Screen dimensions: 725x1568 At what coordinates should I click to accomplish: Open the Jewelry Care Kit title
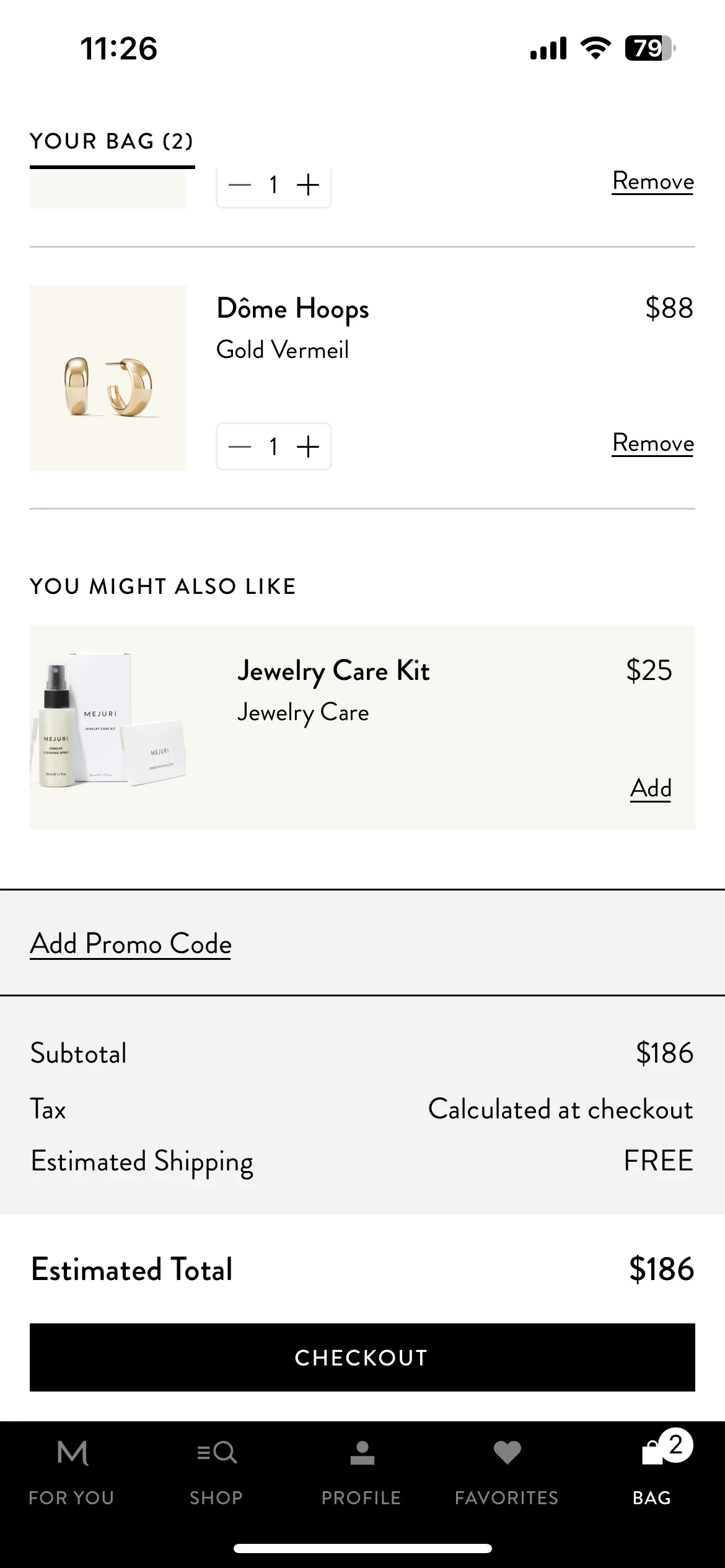click(333, 671)
